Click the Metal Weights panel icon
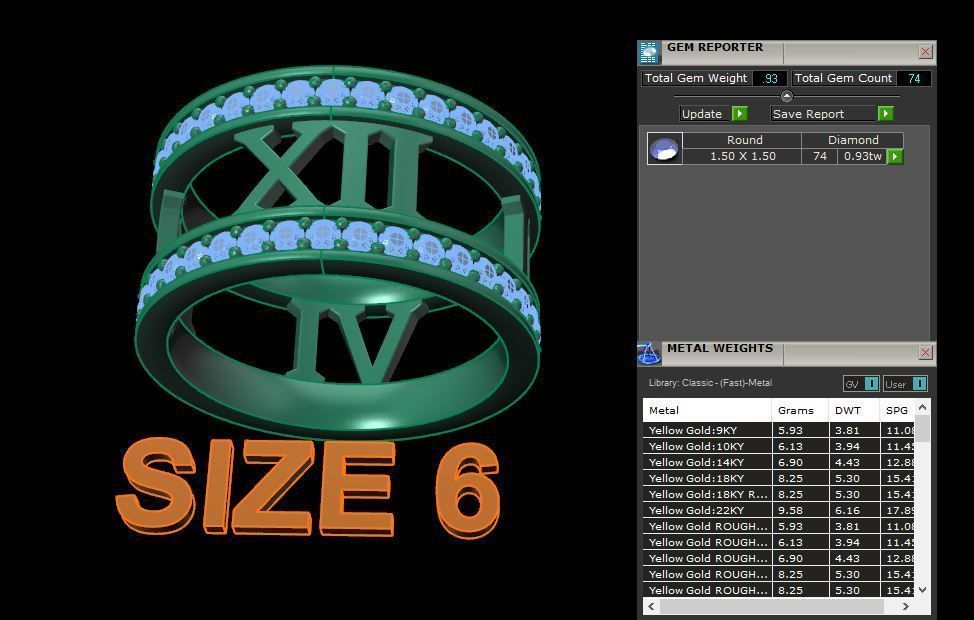Viewport: 974px width, 620px height. pyautogui.click(x=649, y=353)
